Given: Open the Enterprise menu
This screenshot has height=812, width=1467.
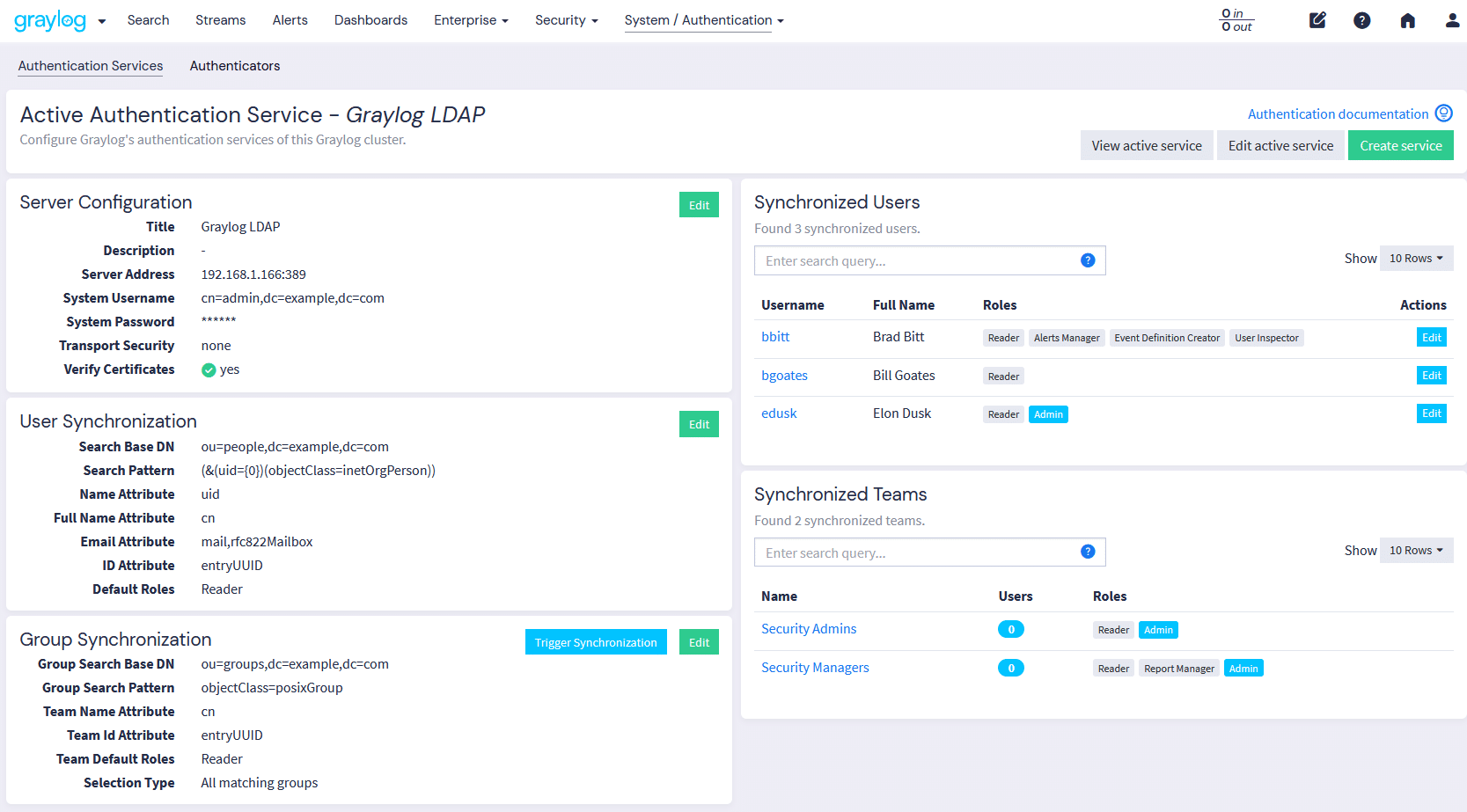Looking at the screenshot, I should pyautogui.click(x=471, y=19).
